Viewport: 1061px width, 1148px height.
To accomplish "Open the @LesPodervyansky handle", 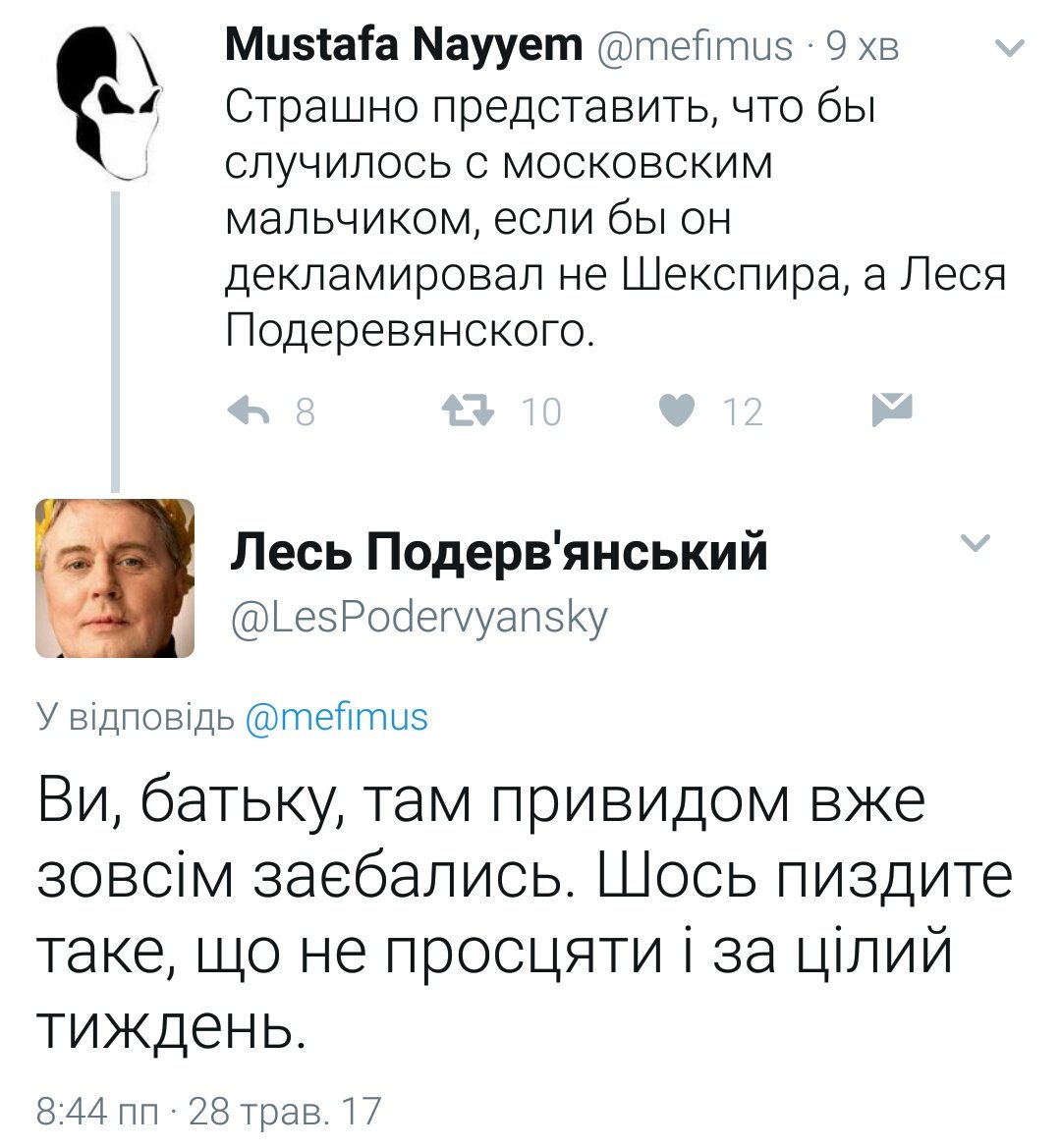I will (x=419, y=619).
